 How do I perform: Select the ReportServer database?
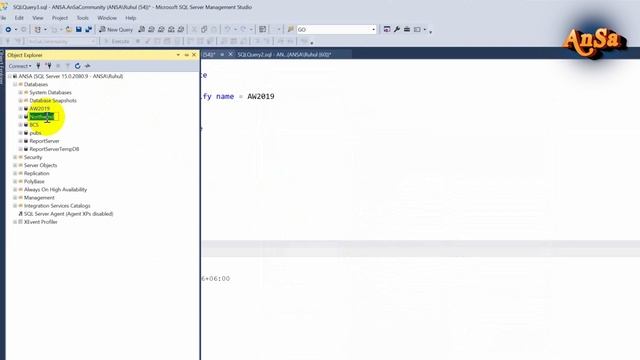pos(44,141)
